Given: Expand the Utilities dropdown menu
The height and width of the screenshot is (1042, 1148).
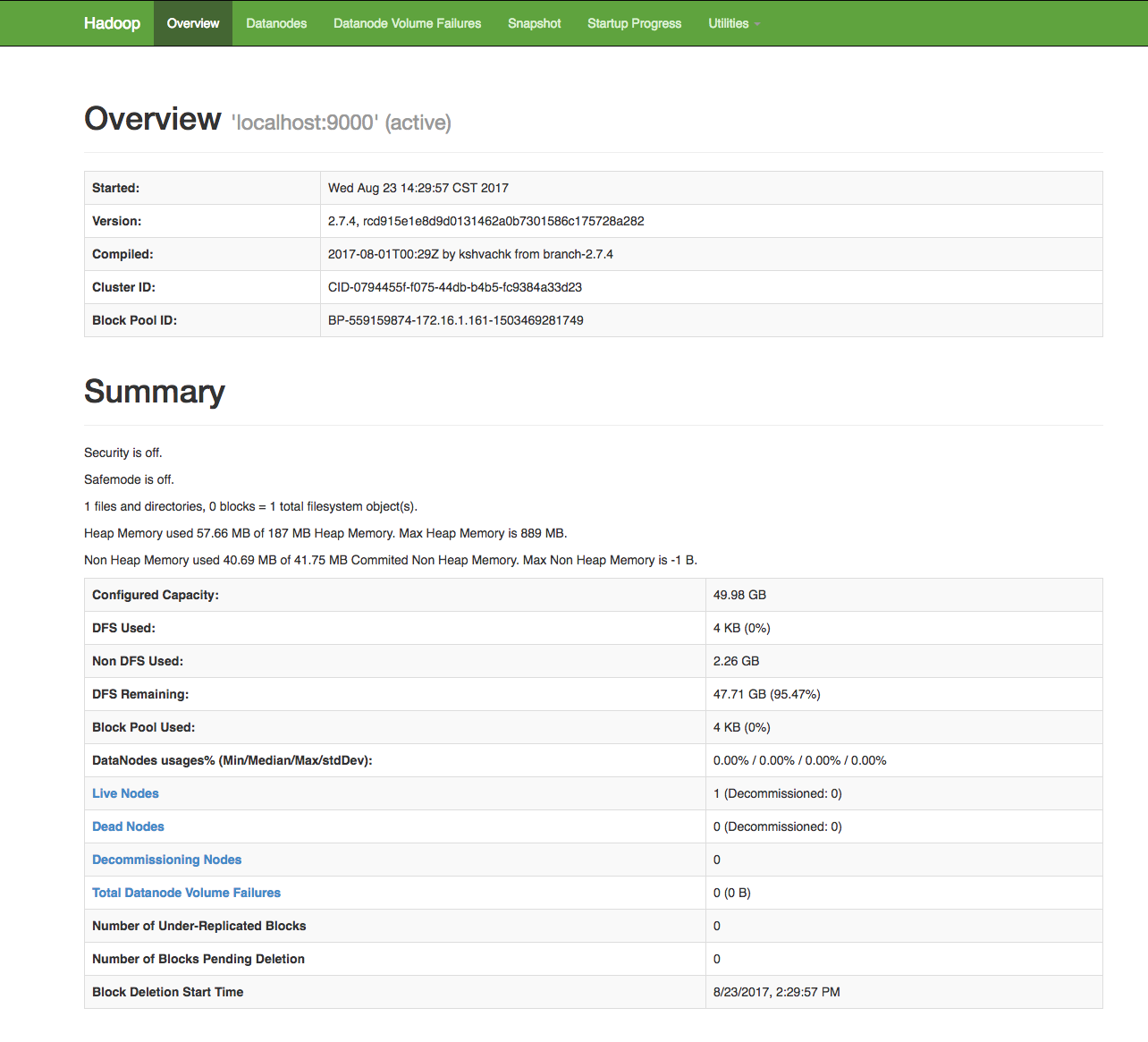Looking at the screenshot, I should pos(734,23).
